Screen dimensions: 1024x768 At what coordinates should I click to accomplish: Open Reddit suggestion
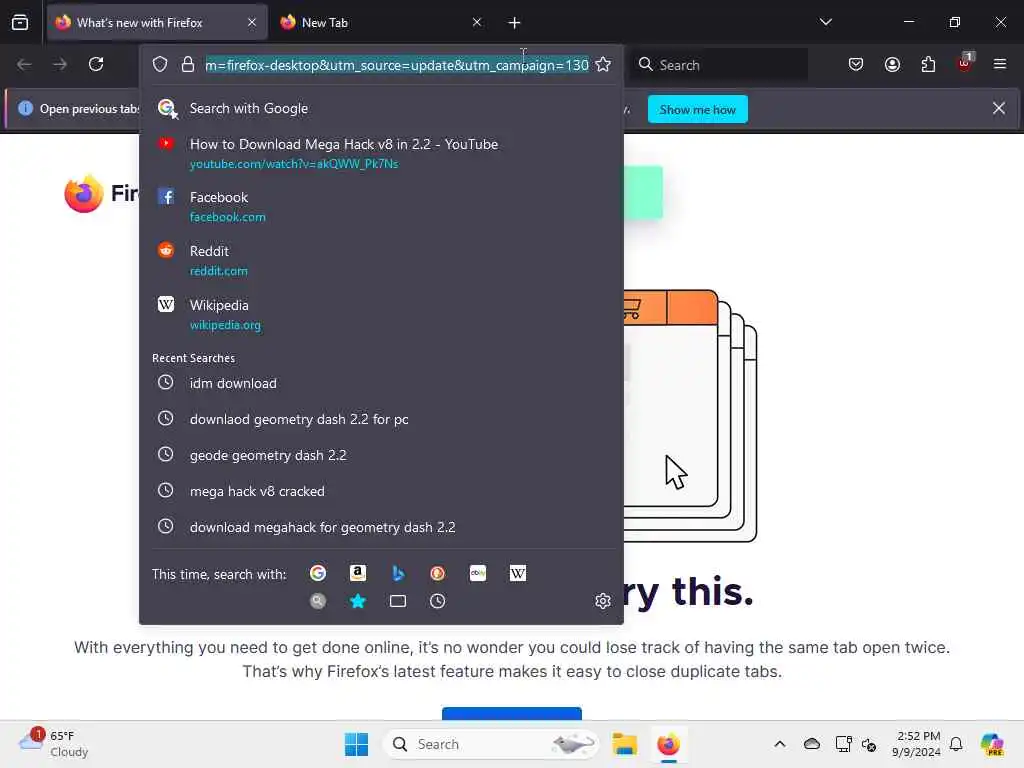coord(381,261)
